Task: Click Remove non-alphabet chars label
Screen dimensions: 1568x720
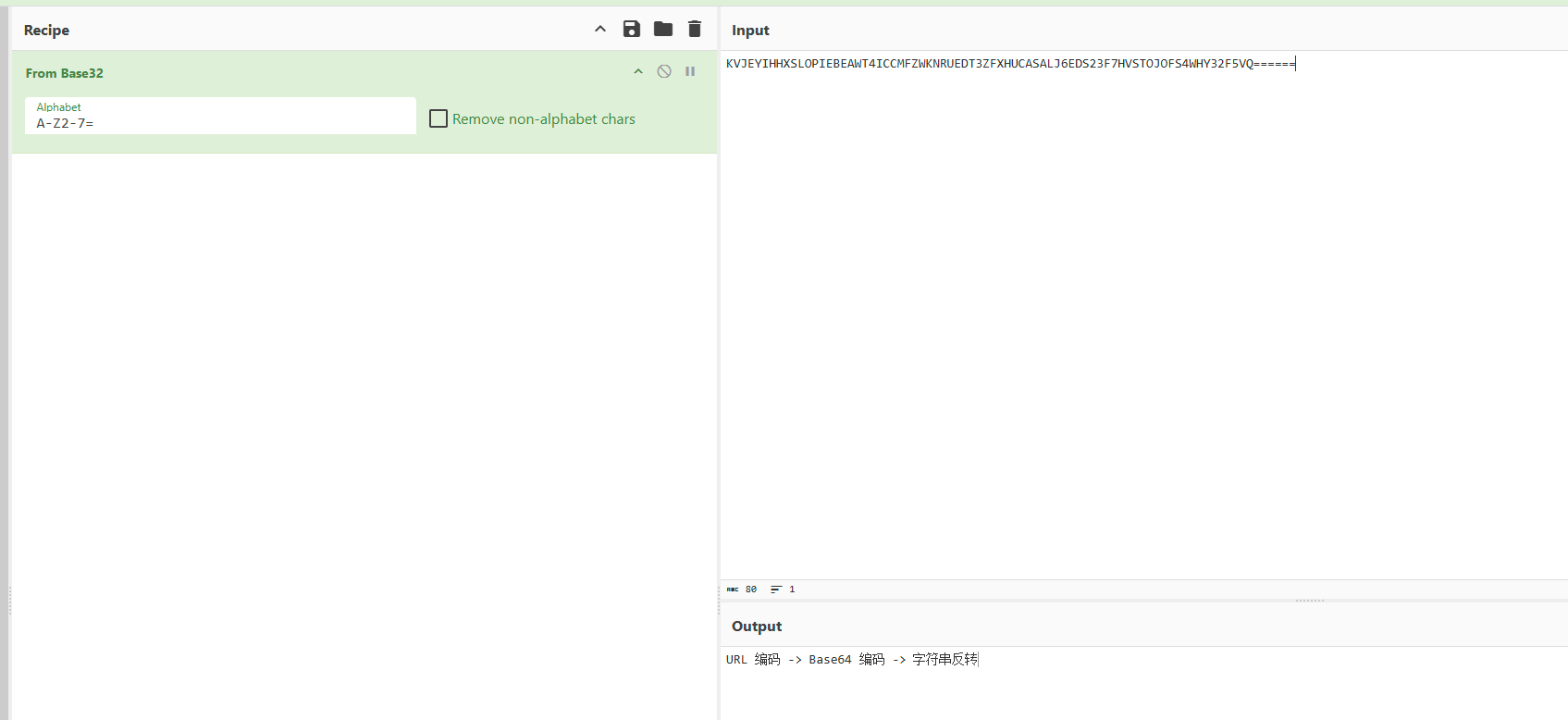Action: tap(544, 118)
